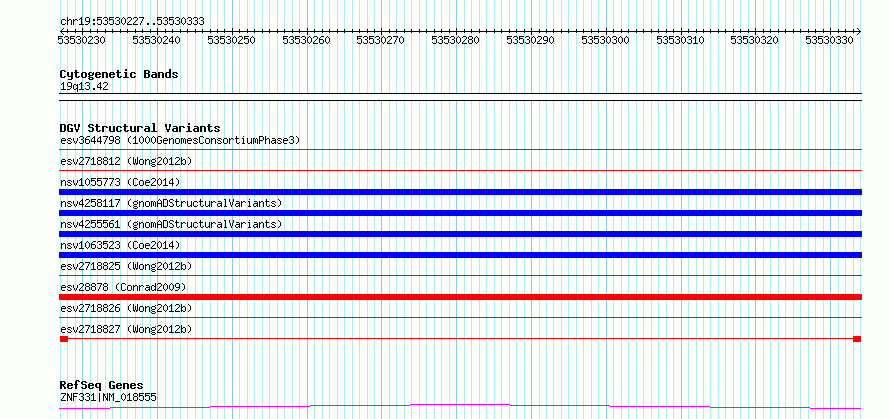Click the thin red line under esv2718812
Screen dimensions: 890x419
pos(460,170)
